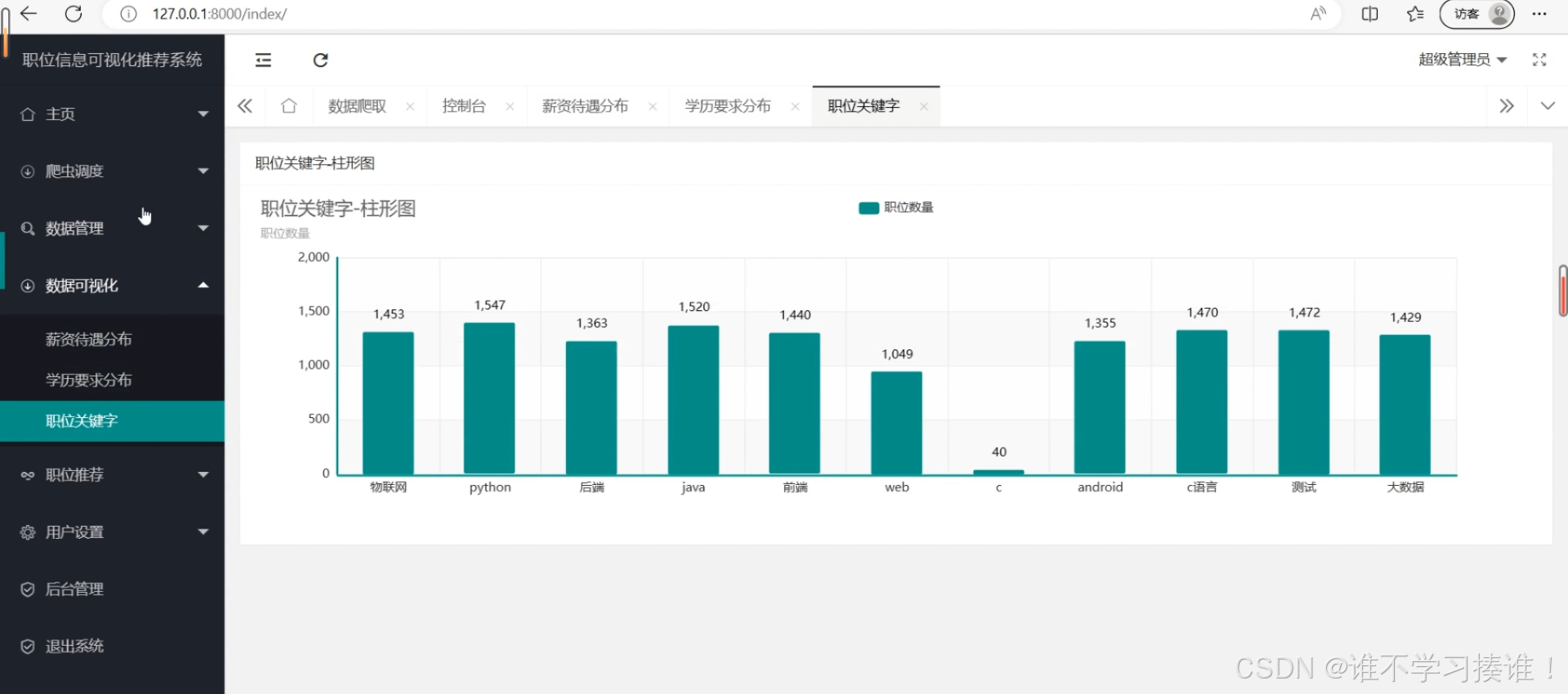Go to the home tab icon
The image size is (1568, 694).
[x=288, y=106]
